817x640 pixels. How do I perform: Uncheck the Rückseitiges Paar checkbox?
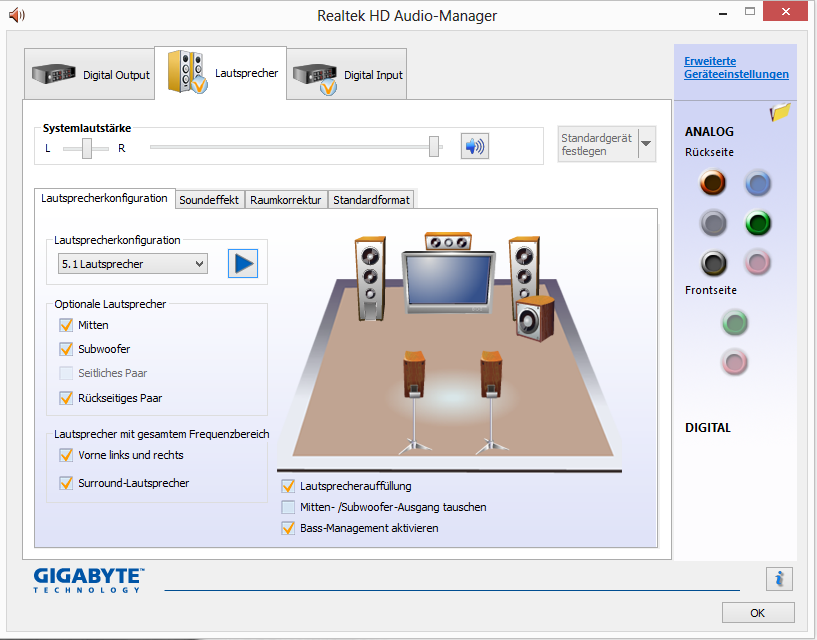66,398
